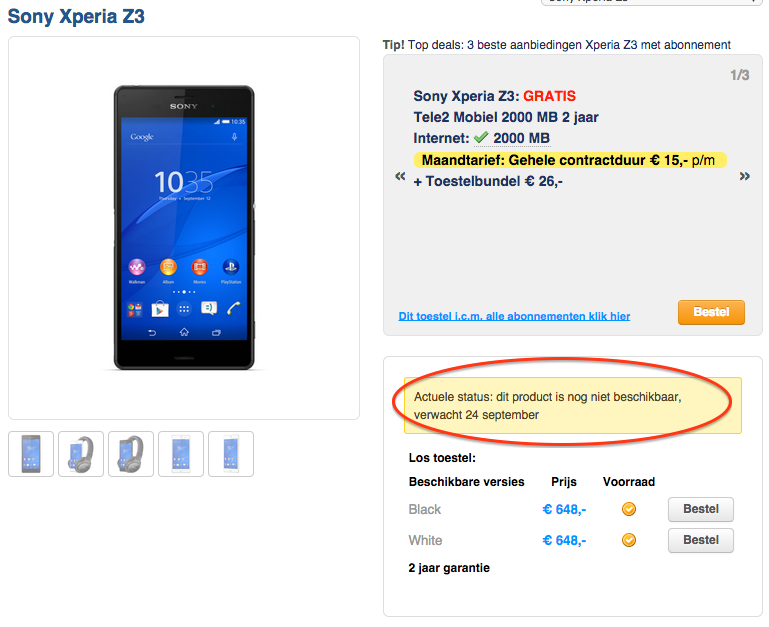Select the second thumbnail with headphones
769x627 pixels.
[x=81, y=454]
